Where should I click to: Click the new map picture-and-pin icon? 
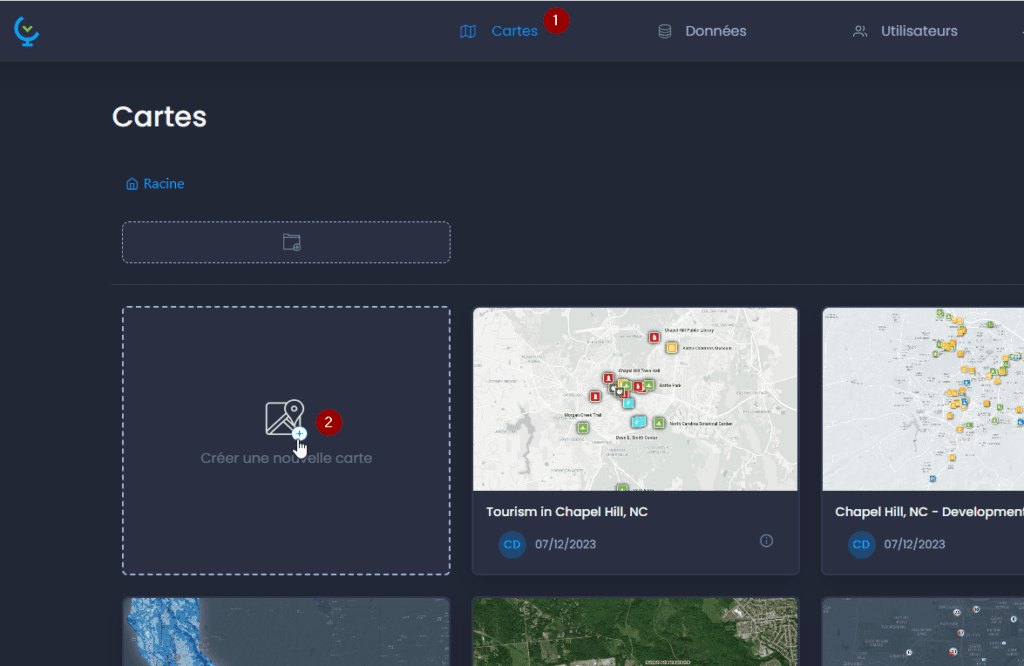tap(285, 419)
